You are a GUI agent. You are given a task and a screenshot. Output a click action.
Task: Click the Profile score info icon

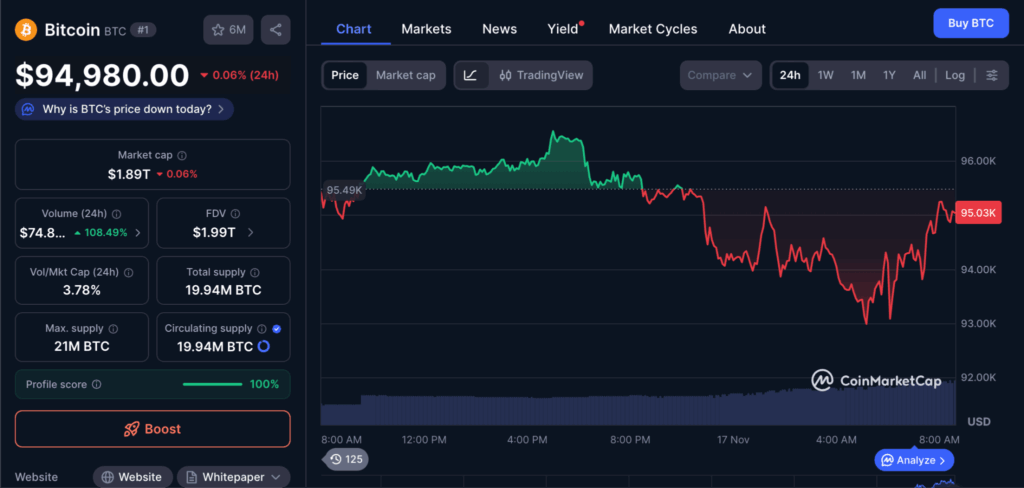coord(96,384)
